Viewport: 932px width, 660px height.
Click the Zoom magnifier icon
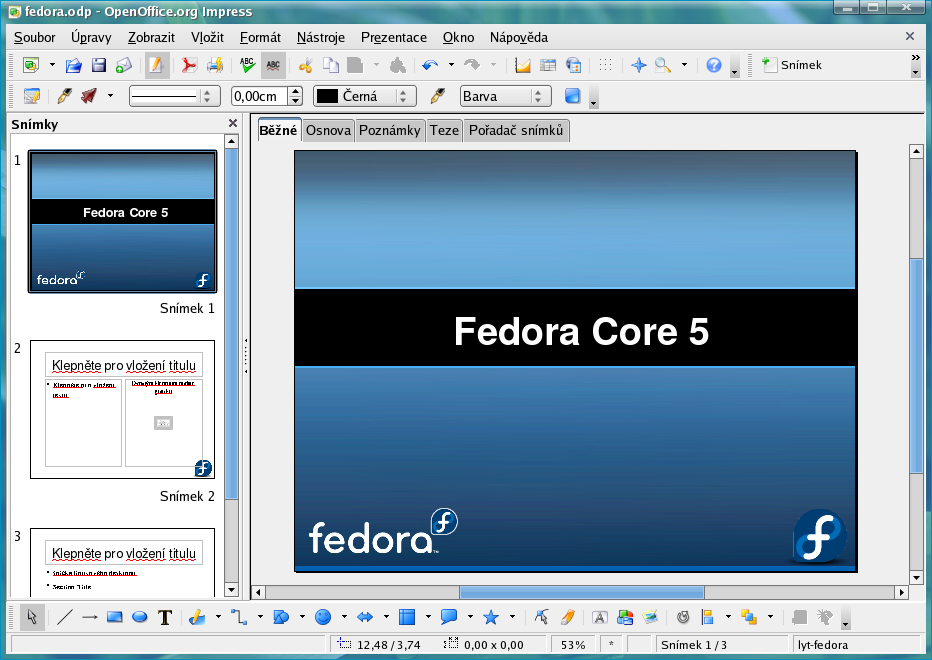coord(663,65)
